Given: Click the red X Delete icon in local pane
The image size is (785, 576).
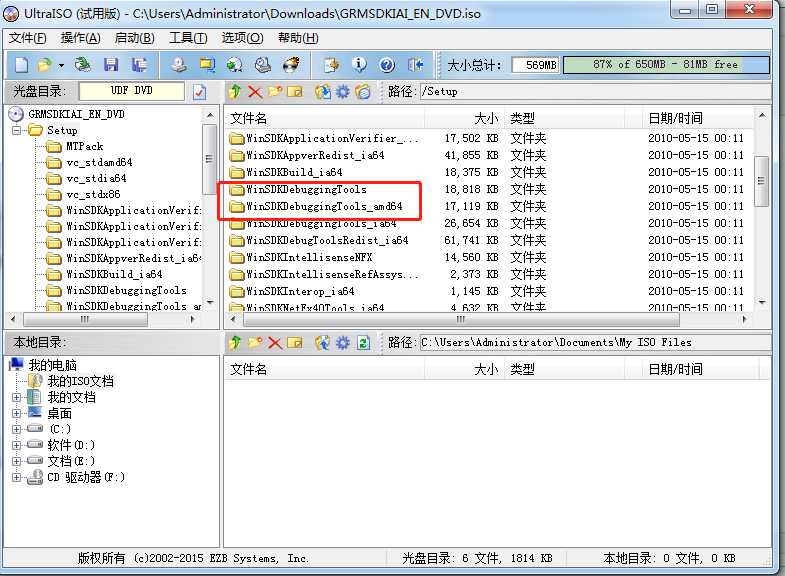Looking at the screenshot, I should [274, 343].
